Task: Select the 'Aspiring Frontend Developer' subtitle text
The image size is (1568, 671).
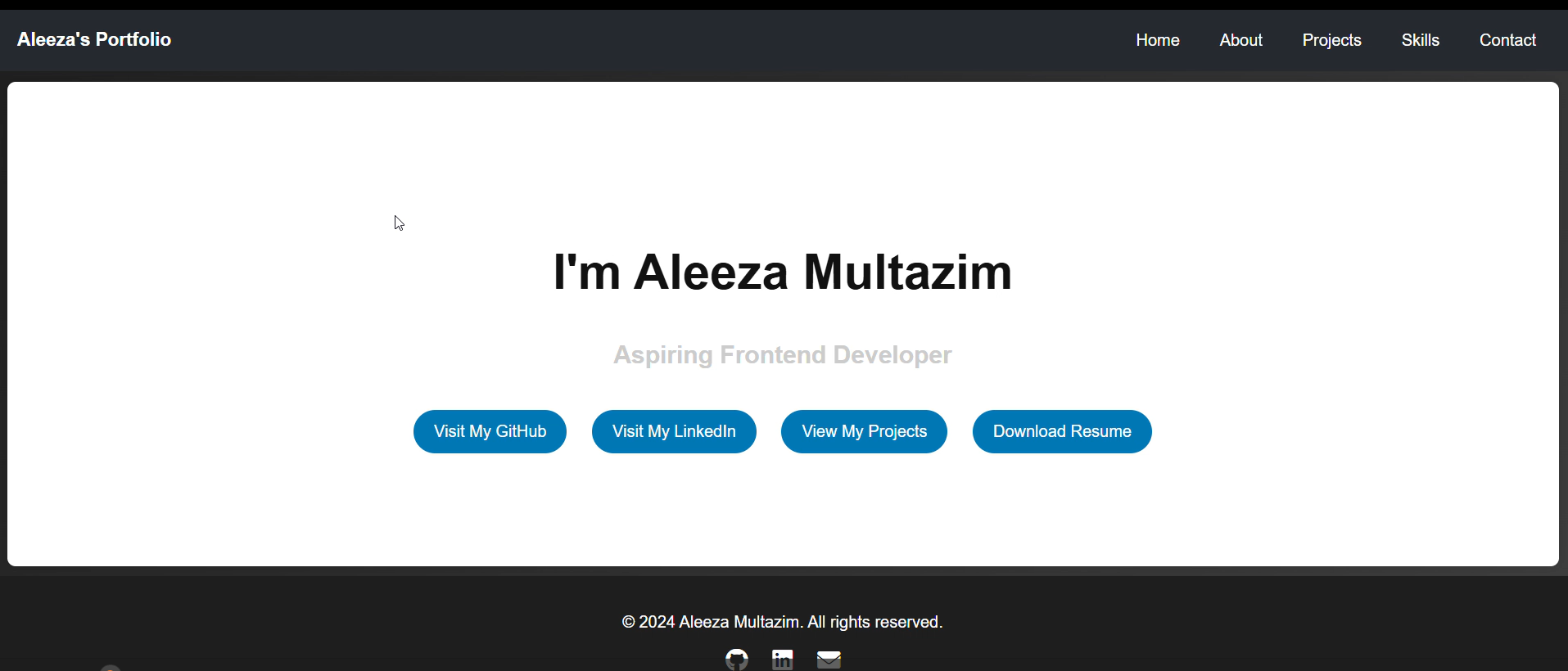Action: [782, 354]
